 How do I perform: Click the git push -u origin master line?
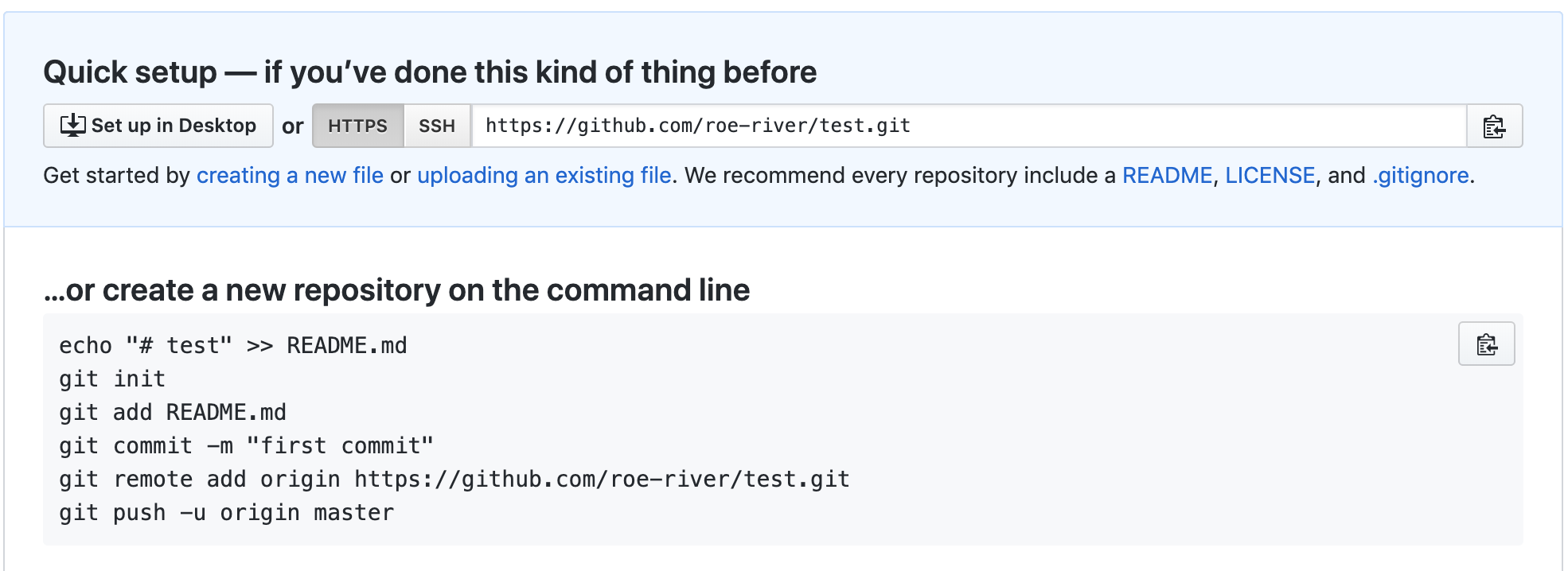click(226, 513)
